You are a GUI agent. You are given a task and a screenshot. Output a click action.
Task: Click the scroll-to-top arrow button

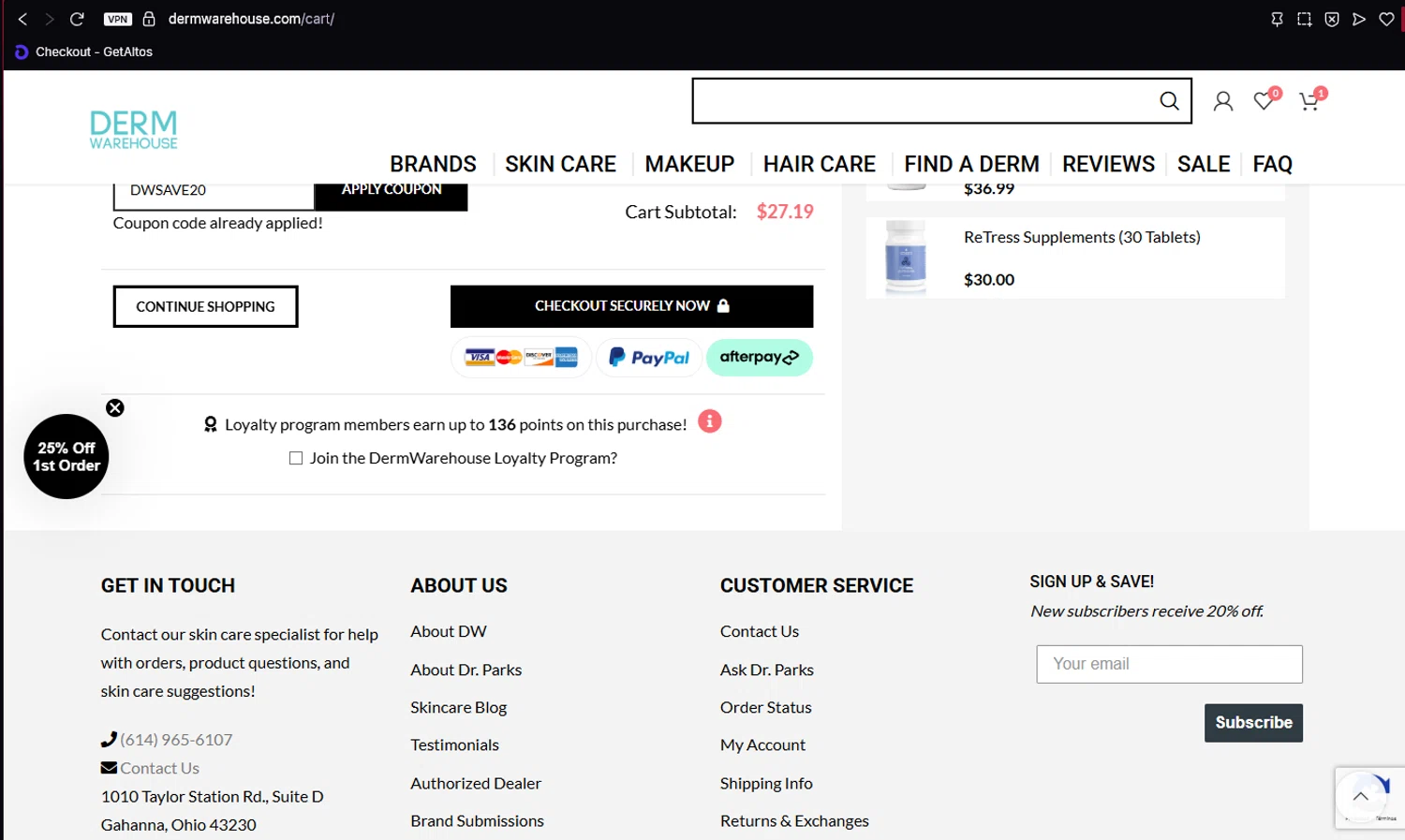[1361, 797]
